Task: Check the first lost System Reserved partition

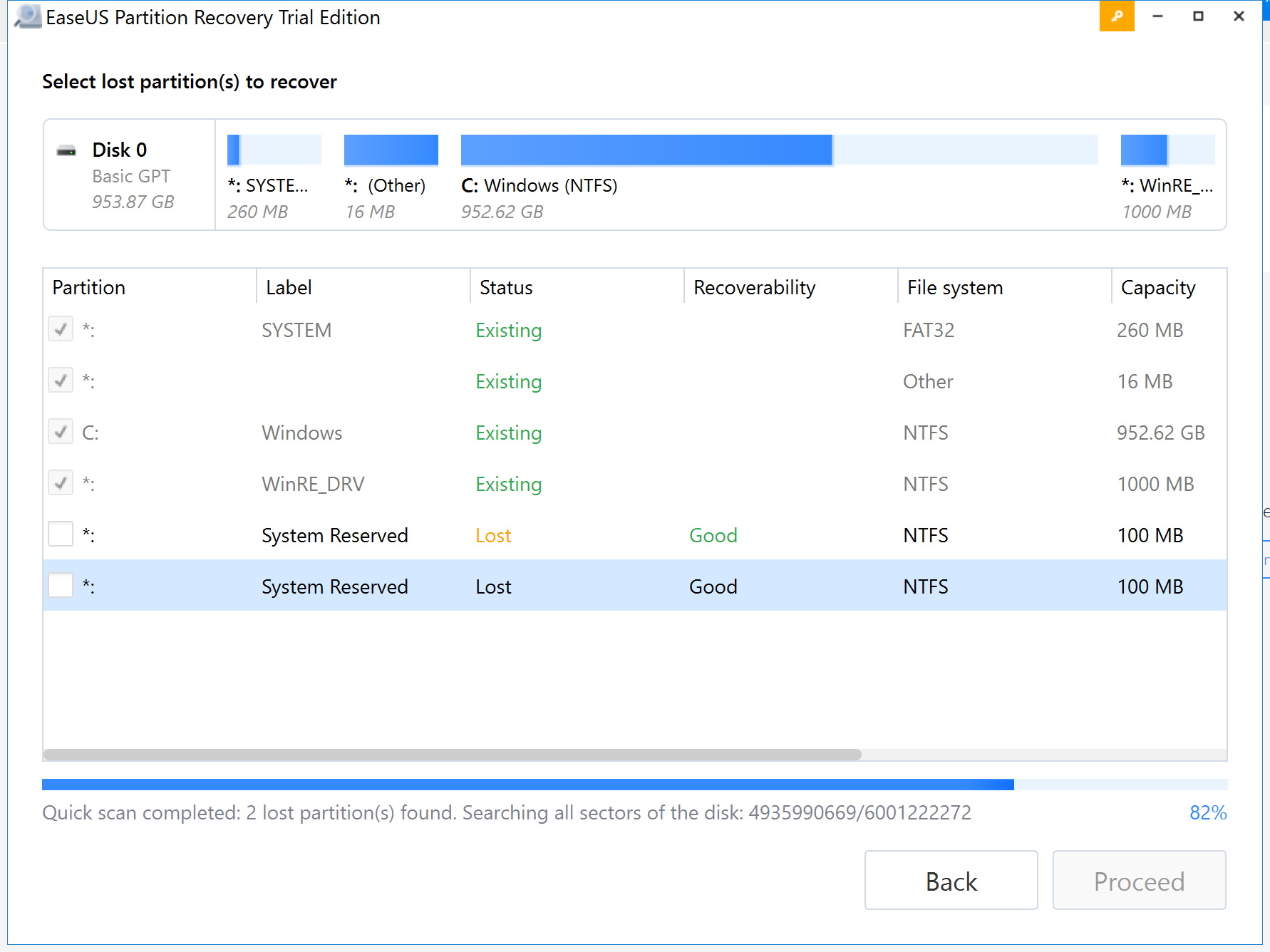Action: click(61, 534)
